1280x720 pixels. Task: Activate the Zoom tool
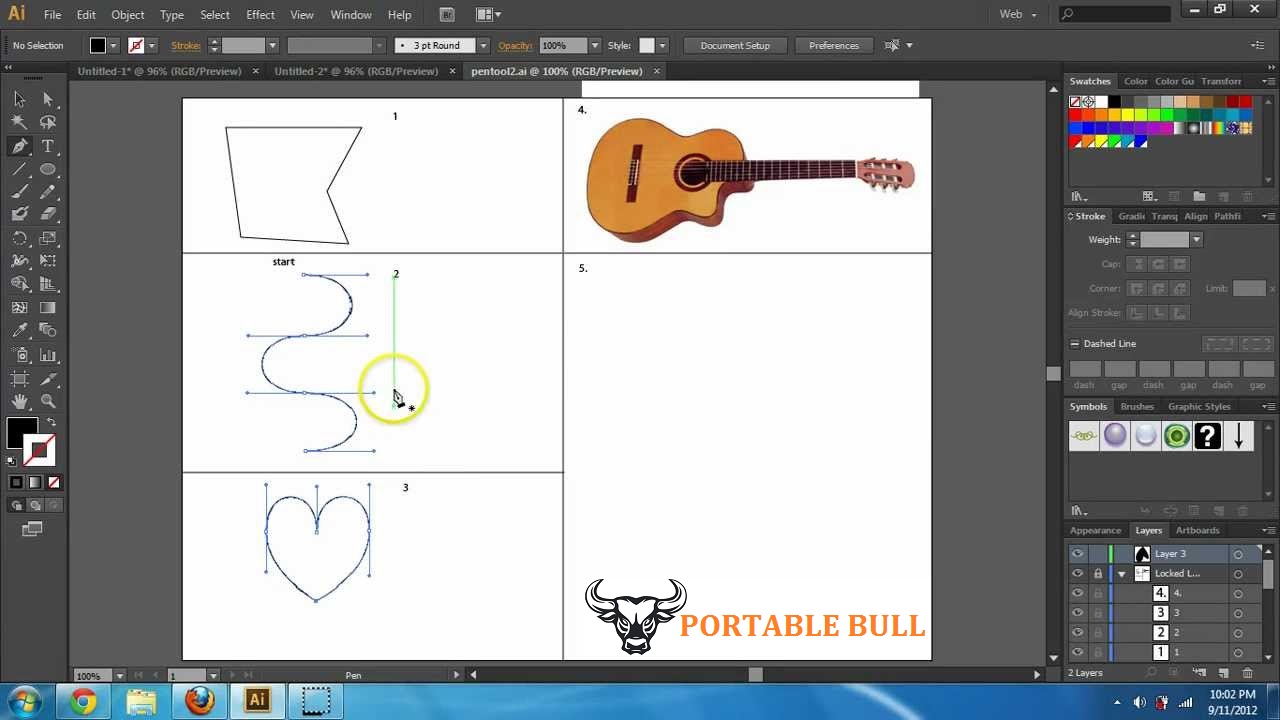pos(48,401)
